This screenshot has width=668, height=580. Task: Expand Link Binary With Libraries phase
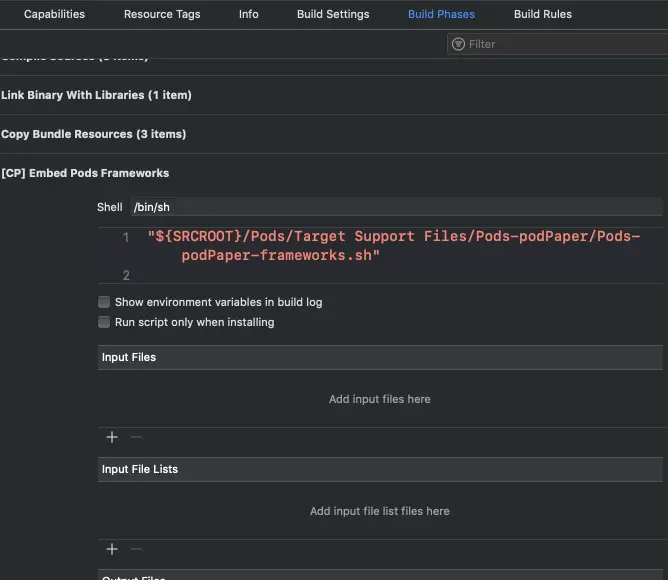96,95
